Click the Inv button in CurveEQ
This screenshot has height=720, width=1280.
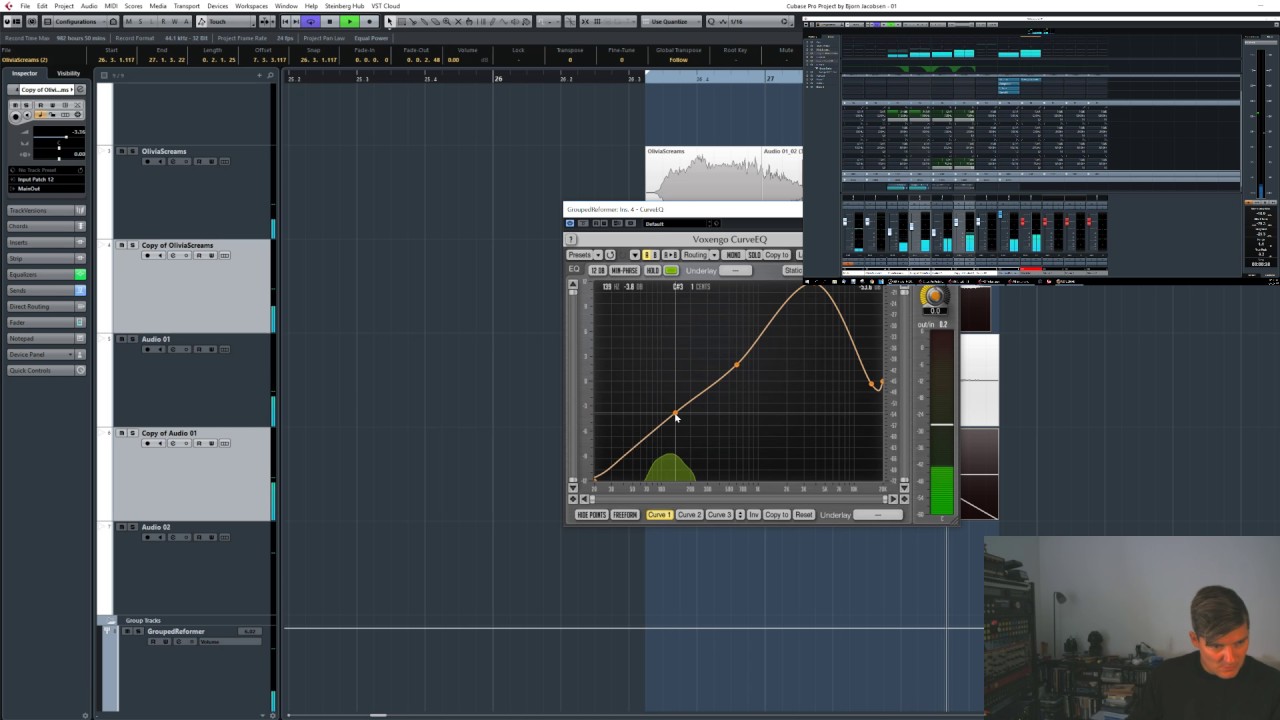coord(754,515)
